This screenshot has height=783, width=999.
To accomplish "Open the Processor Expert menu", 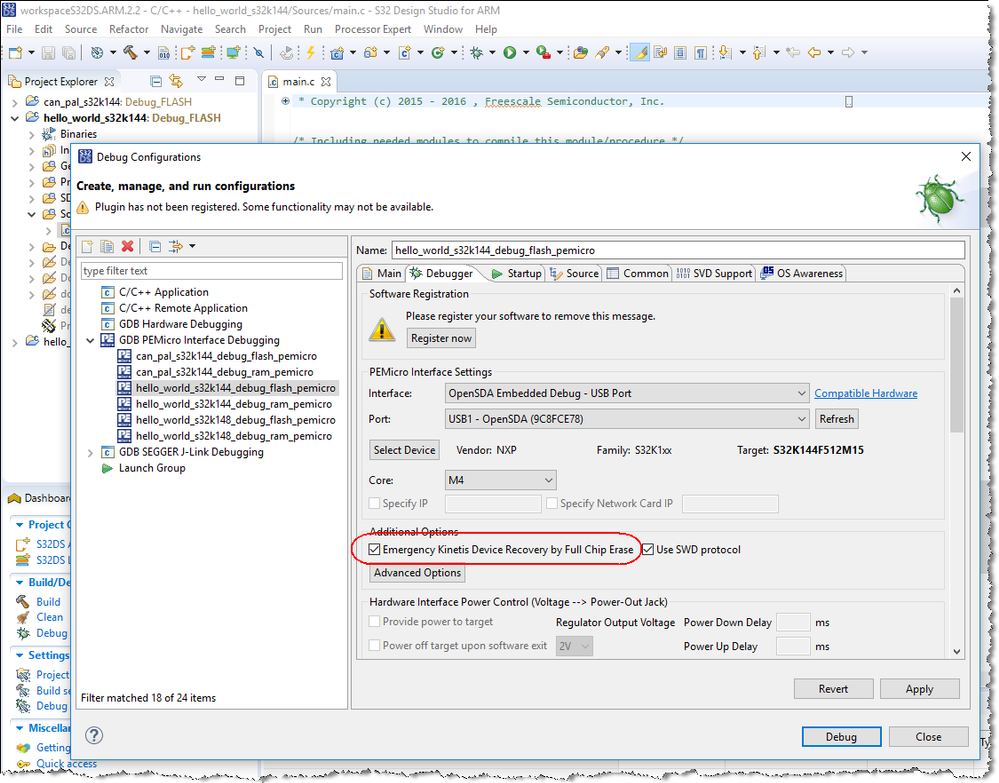I will click(372, 29).
